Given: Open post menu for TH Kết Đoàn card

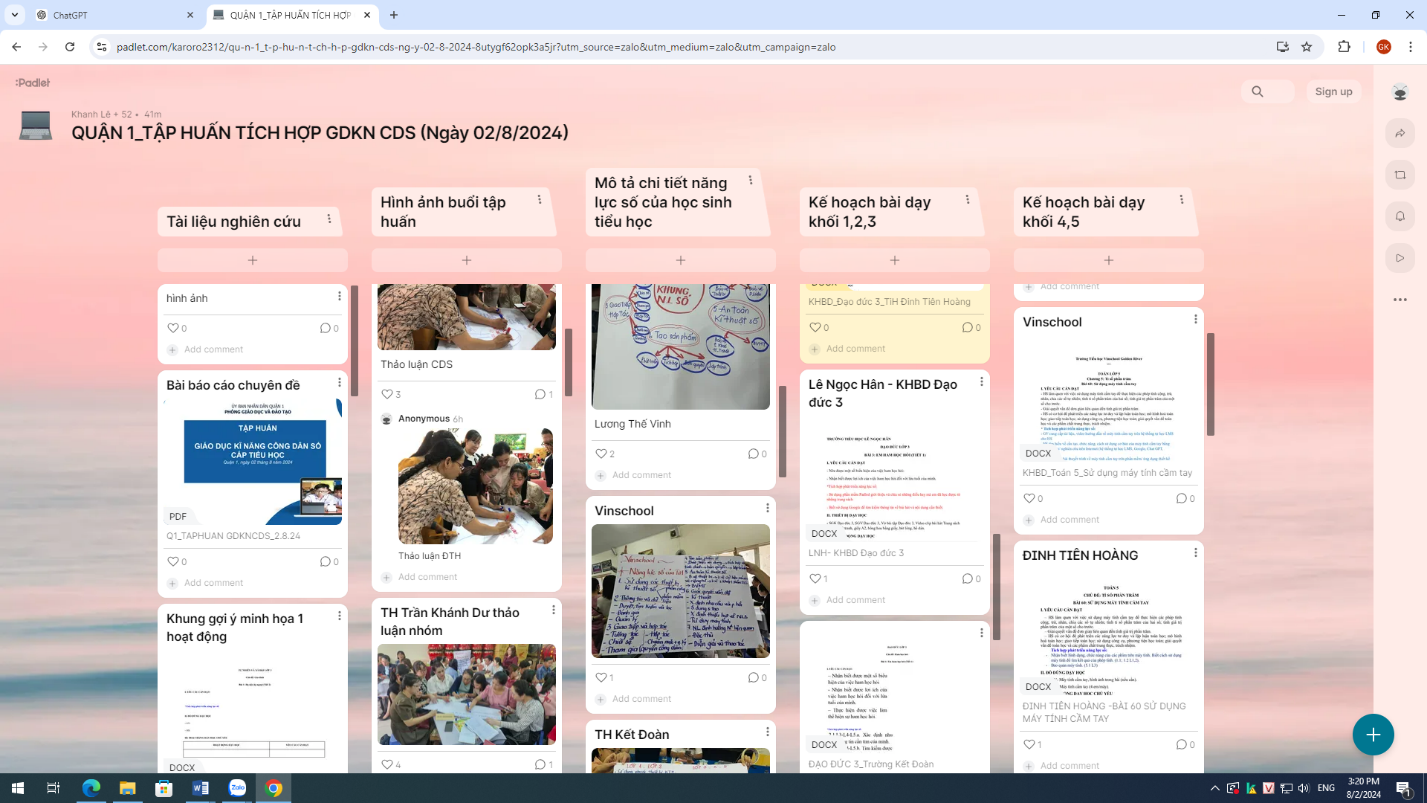Looking at the screenshot, I should click(x=767, y=732).
